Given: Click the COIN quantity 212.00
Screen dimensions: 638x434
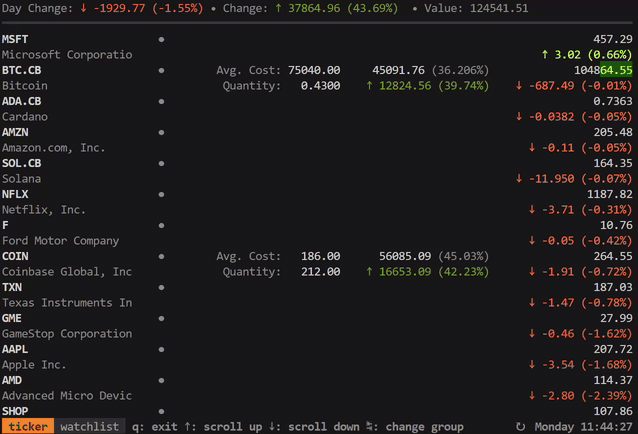Looking at the screenshot, I should (321, 272).
